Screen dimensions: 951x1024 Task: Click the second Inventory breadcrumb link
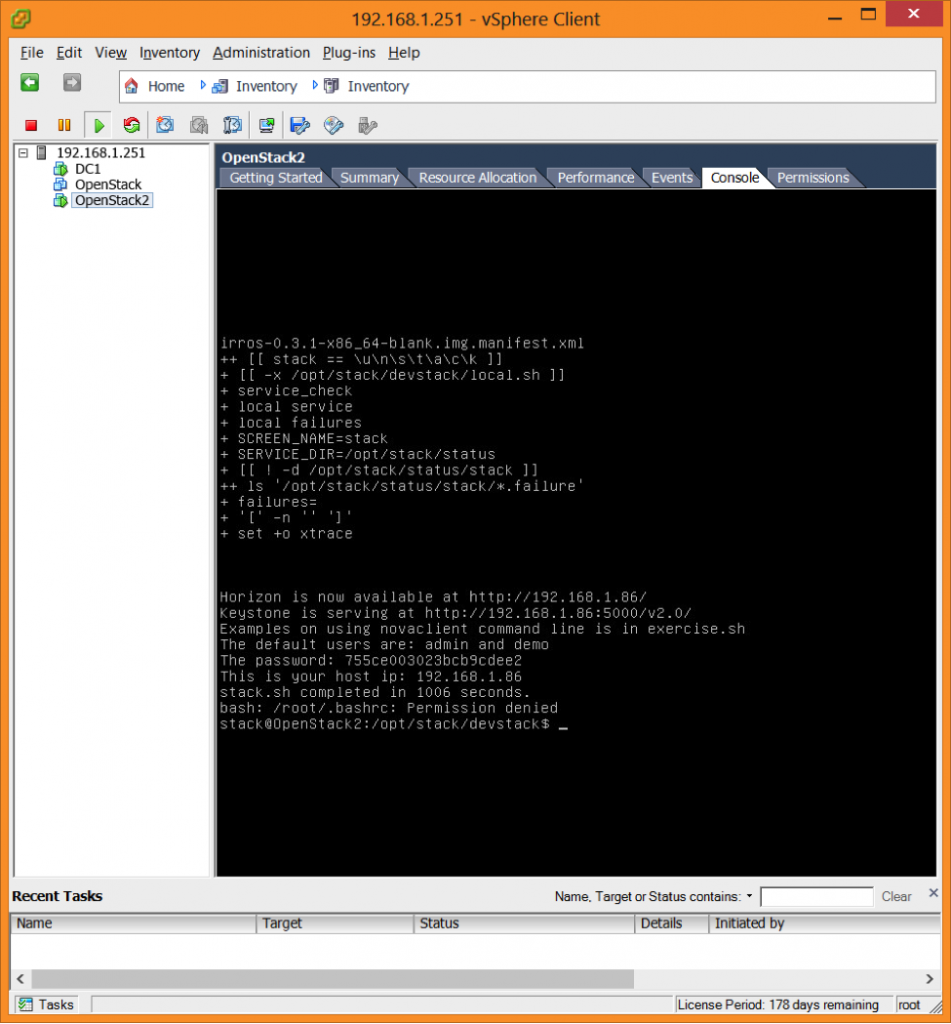378,86
